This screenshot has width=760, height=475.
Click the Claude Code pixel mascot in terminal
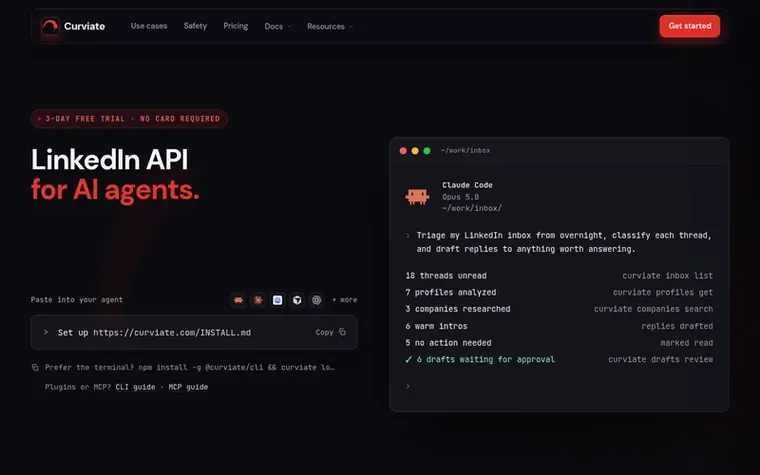tap(417, 196)
